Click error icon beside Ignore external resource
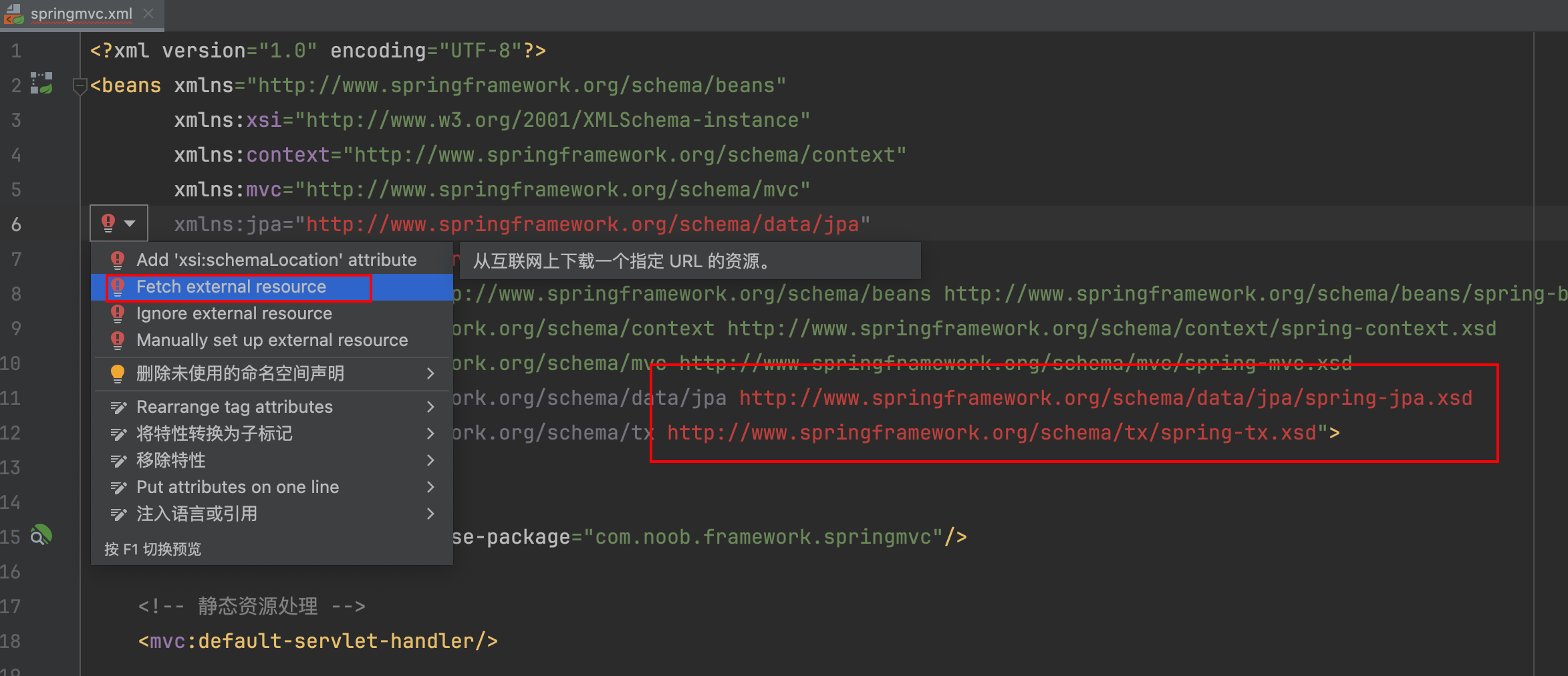 click(118, 313)
